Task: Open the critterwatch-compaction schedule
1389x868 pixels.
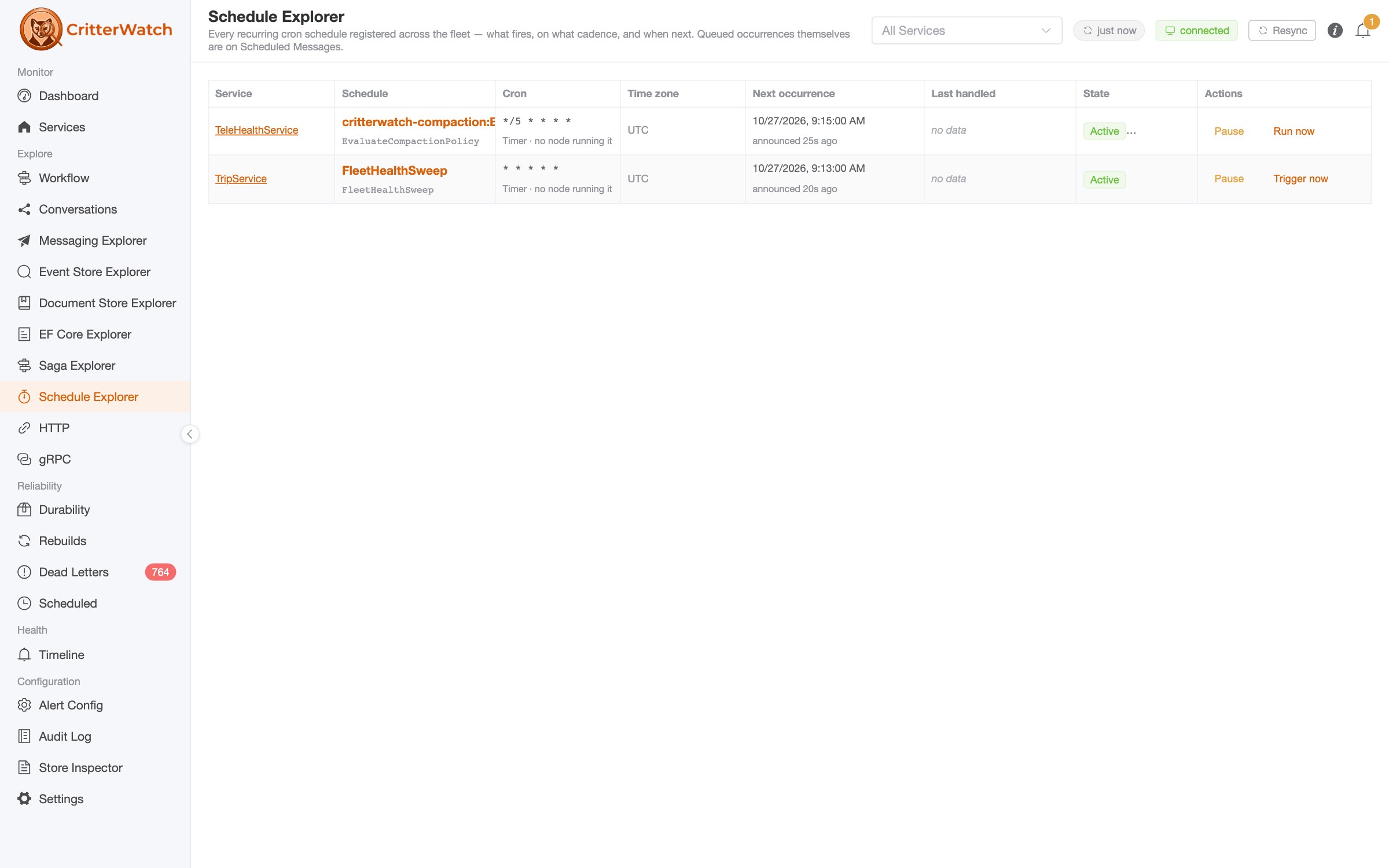Action: [418, 122]
